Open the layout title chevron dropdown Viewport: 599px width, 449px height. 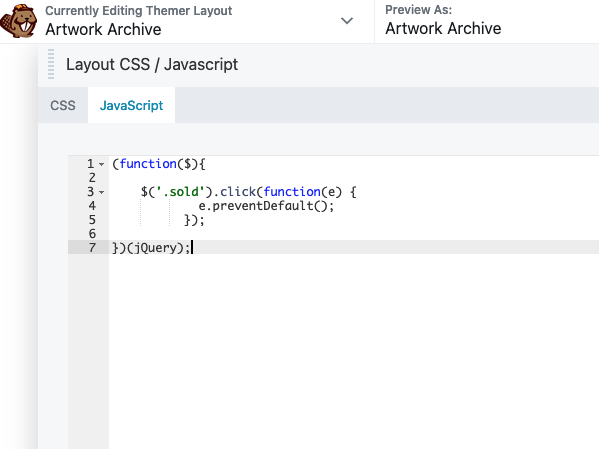coord(346,21)
